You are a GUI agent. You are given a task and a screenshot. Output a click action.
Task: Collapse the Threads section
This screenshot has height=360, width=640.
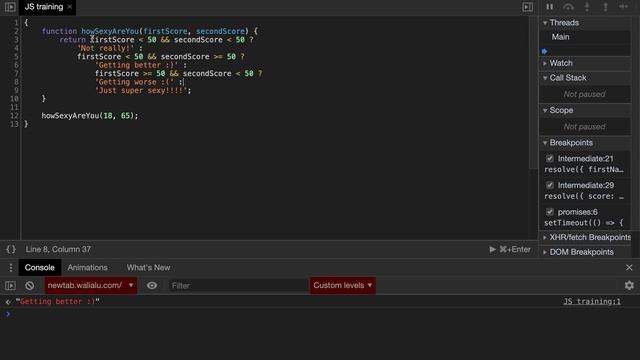pos(585,23)
